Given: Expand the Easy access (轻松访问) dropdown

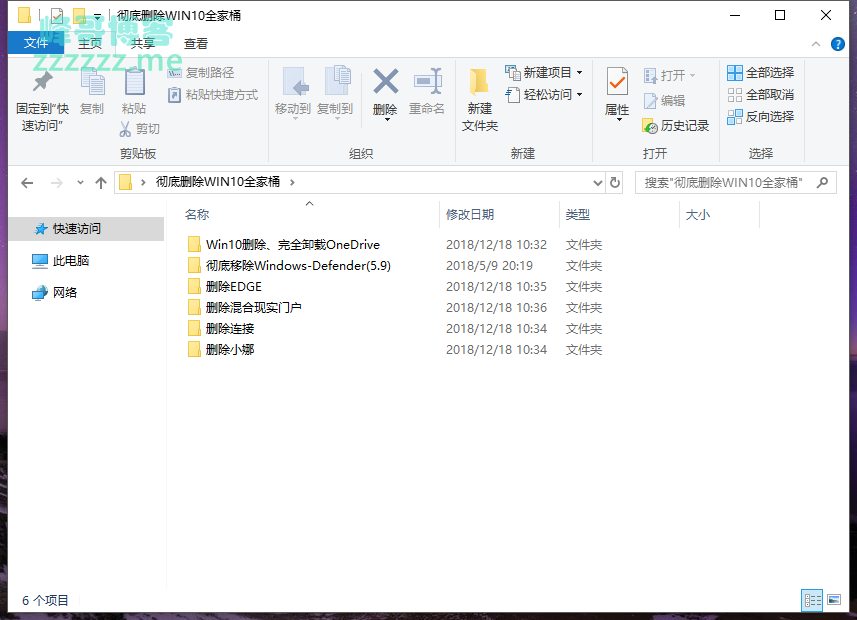Looking at the screenshot, I should (x=579, y=95).
